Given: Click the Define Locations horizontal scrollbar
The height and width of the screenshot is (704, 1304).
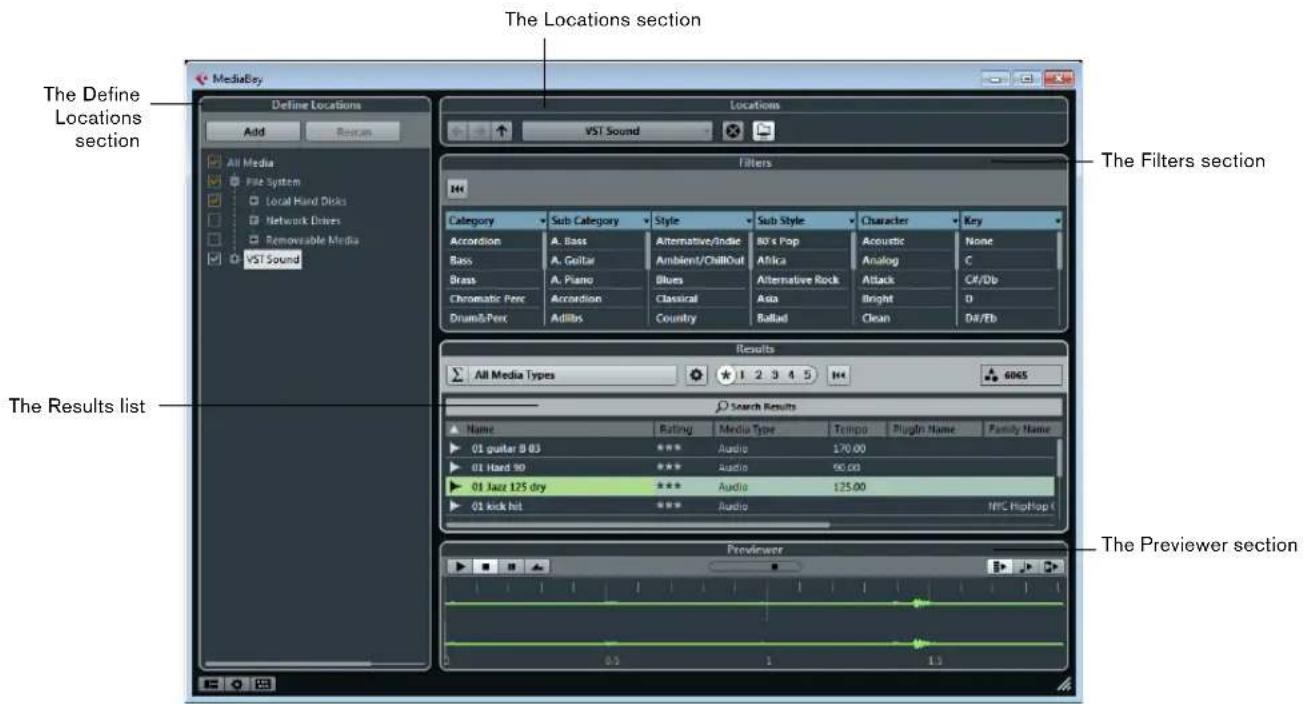Looking at the screenshot, I should (x=287, y=662).
